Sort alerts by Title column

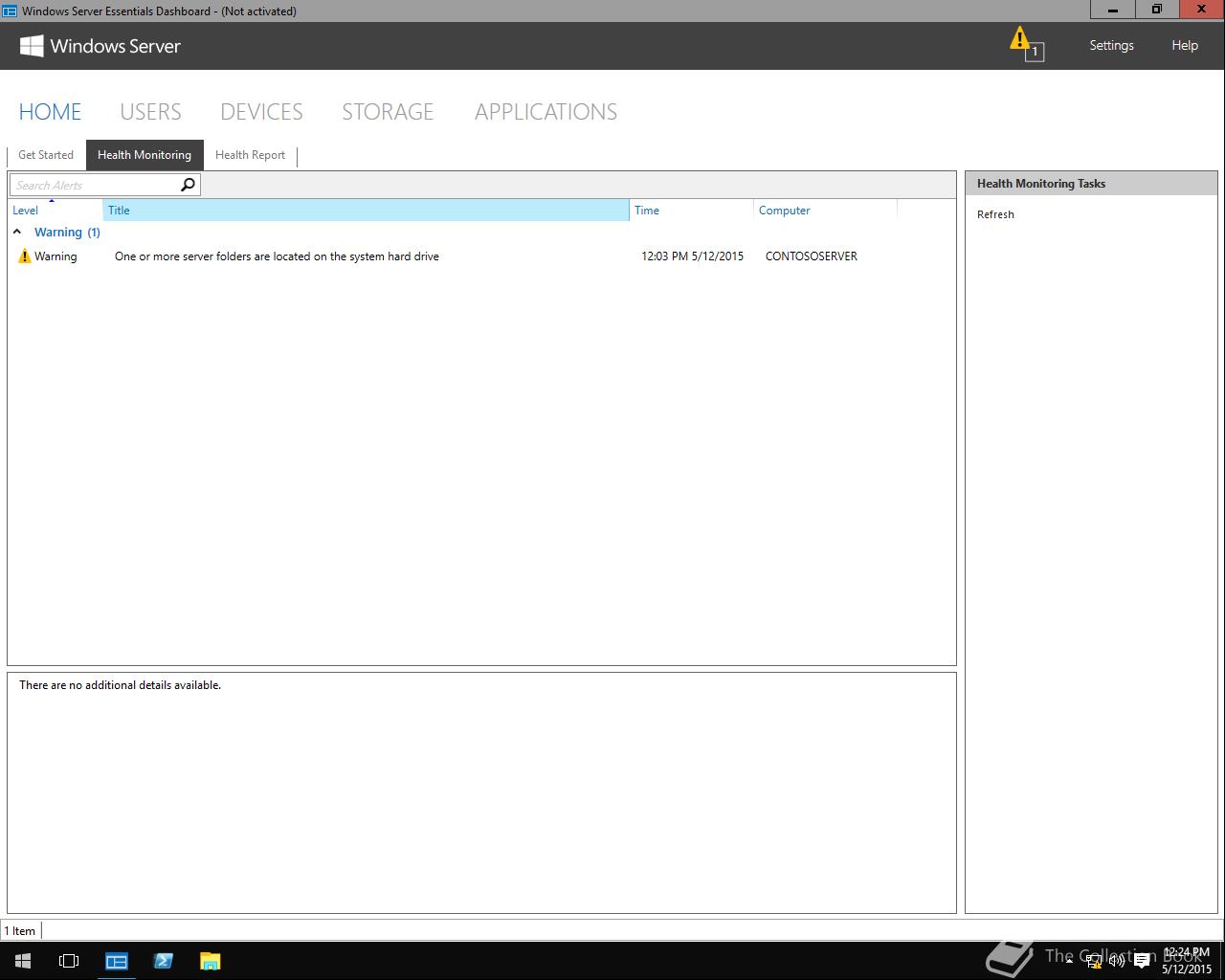(366, 210)
